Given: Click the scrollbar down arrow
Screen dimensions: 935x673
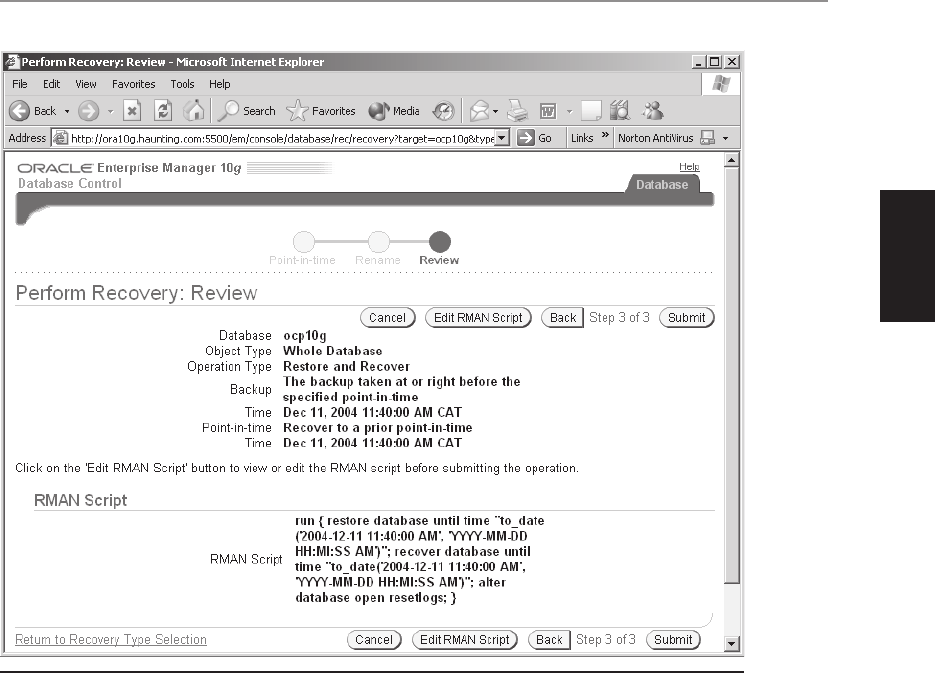Looking at the screenshot, I should tap(732, 644).
